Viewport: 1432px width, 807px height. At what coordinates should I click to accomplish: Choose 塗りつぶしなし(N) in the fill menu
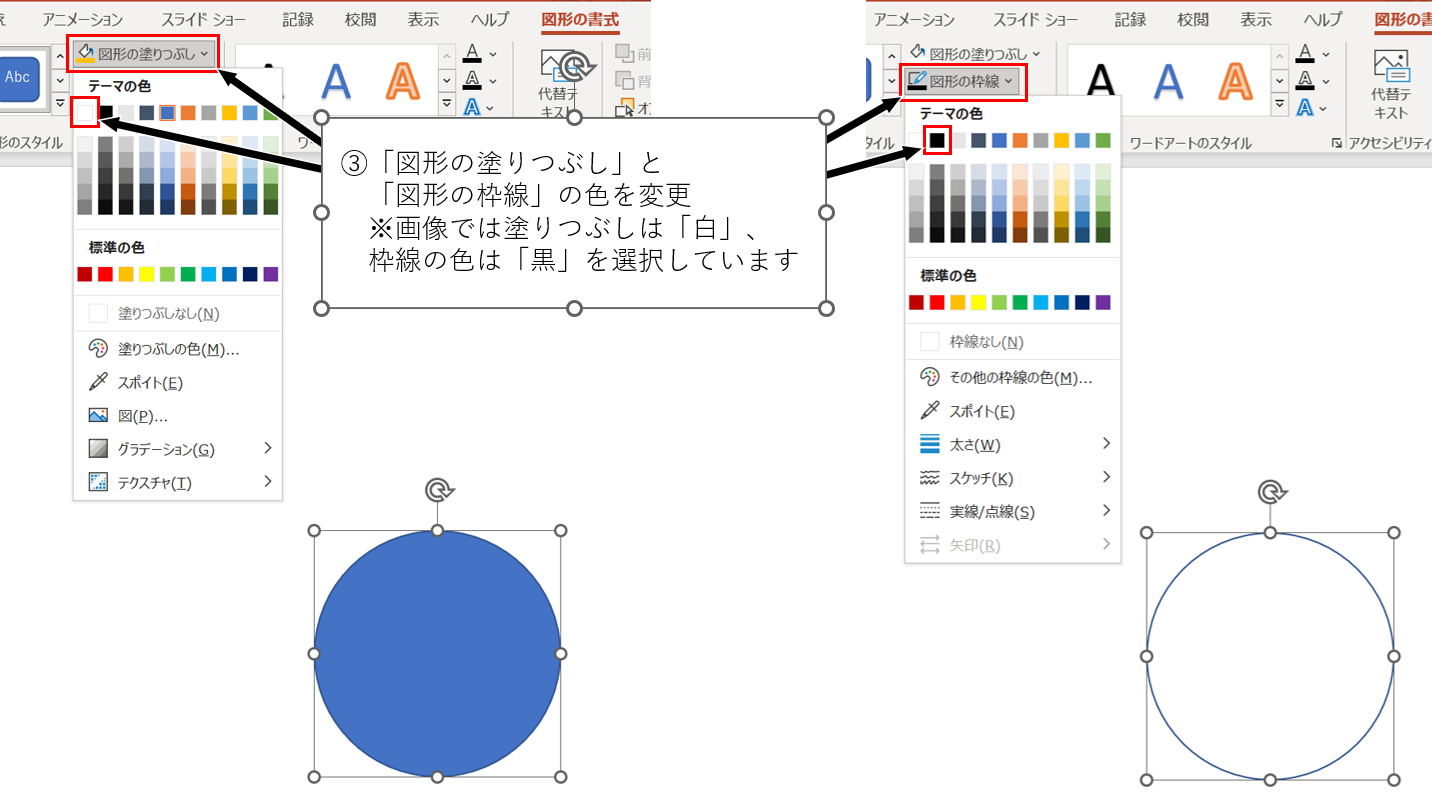pos(178,314)
